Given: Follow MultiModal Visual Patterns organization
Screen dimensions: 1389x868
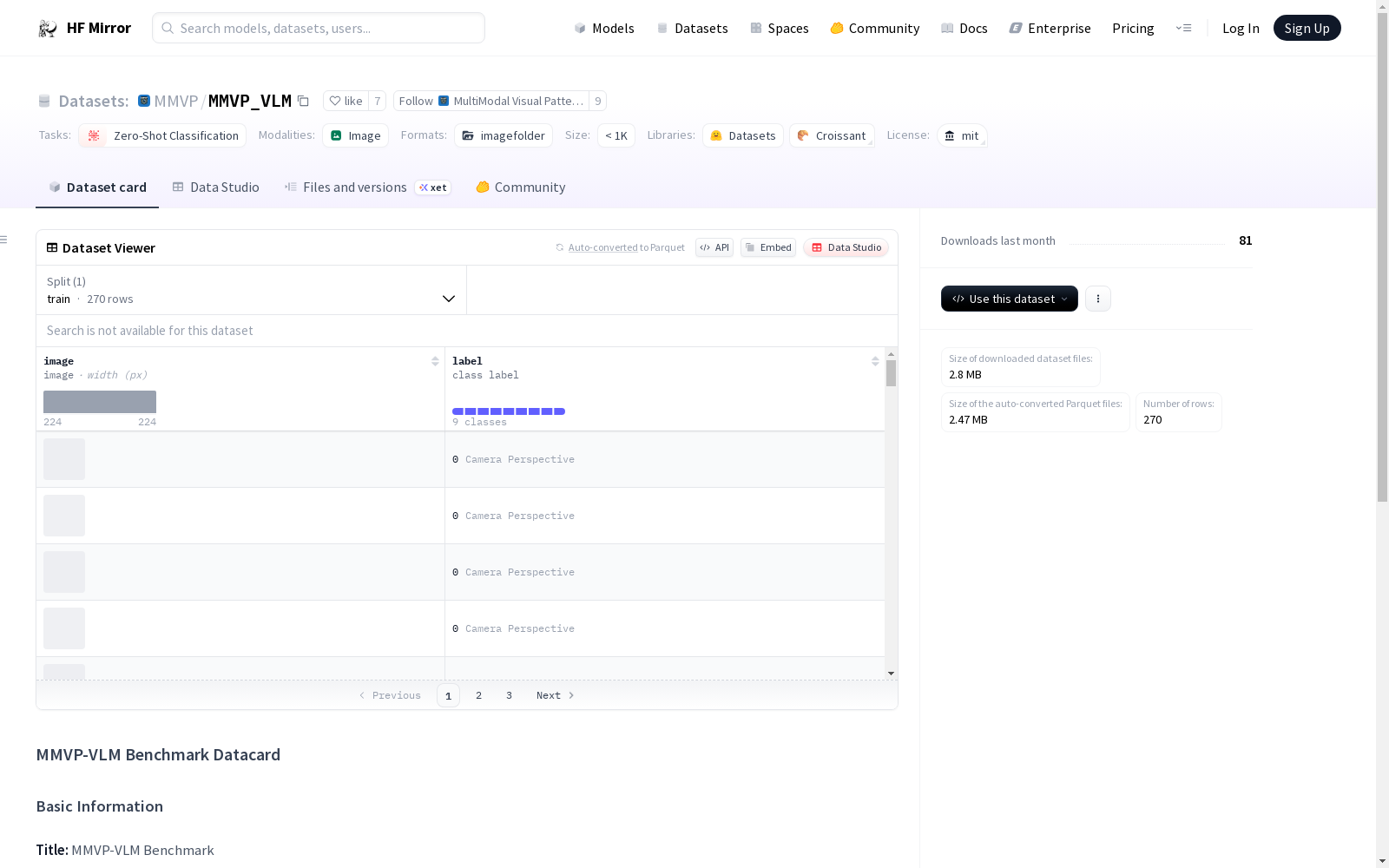Looking at the screenshot, I should 491,101.
